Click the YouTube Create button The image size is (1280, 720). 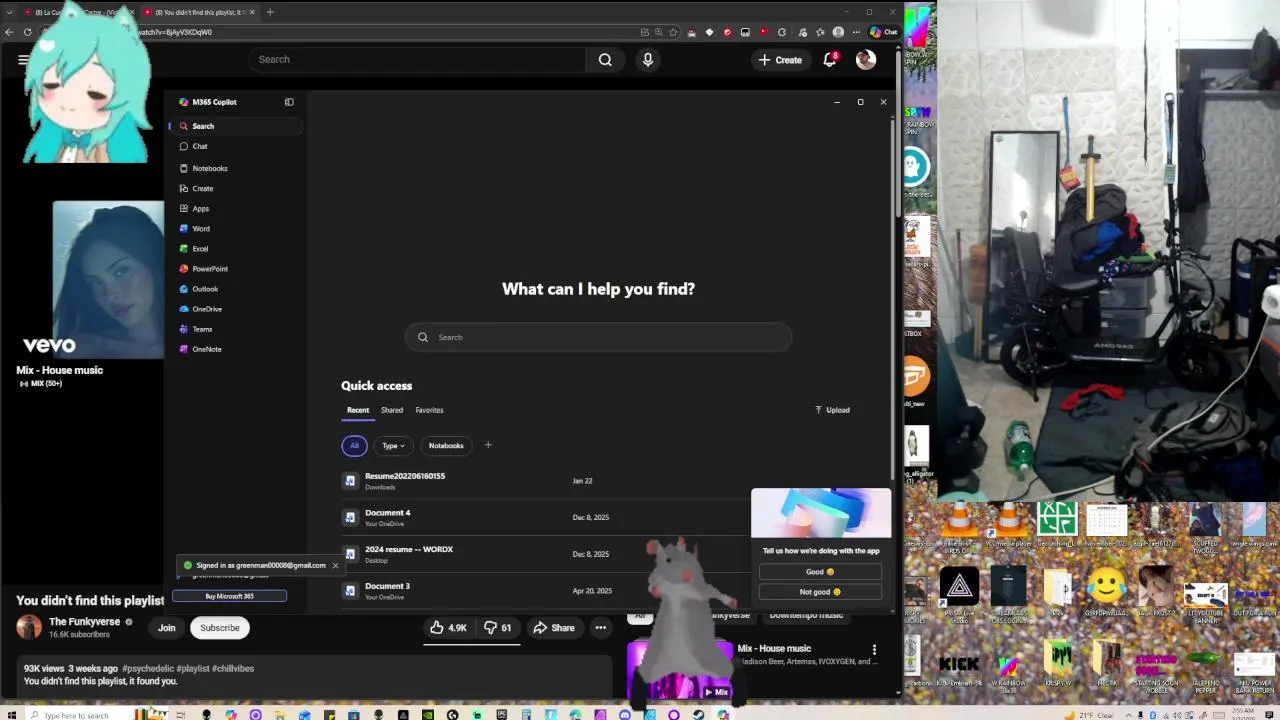coord(779,60)
